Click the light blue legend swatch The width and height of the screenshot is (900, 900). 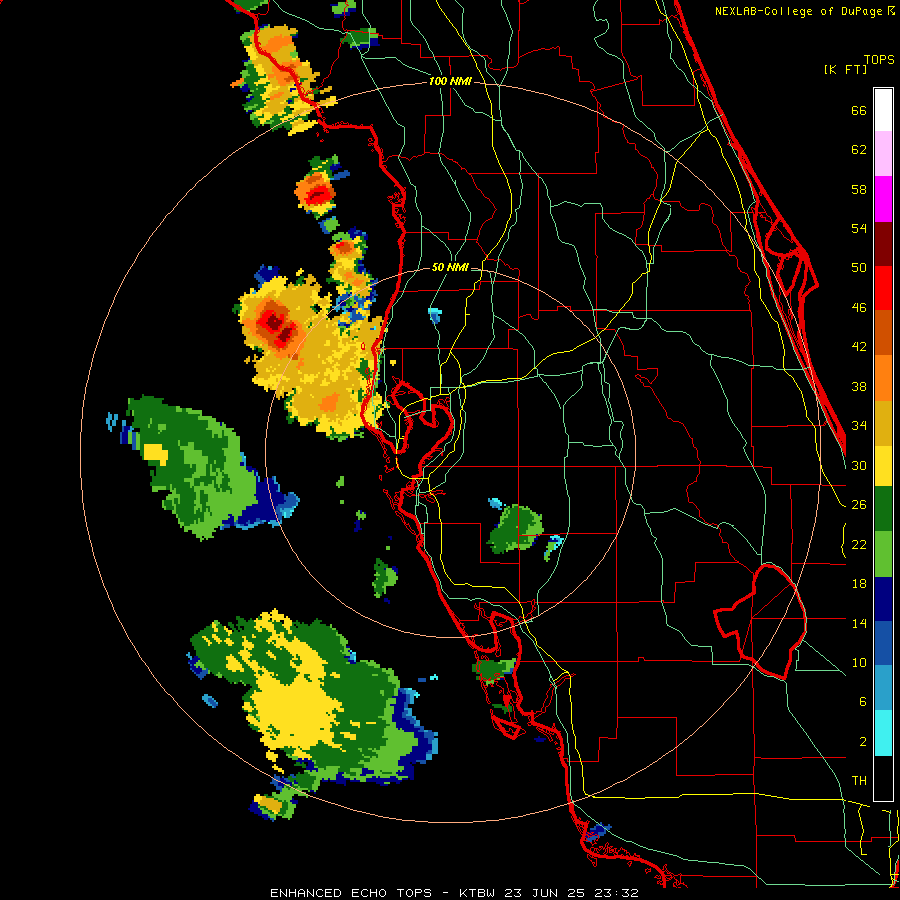coord(883,688)
